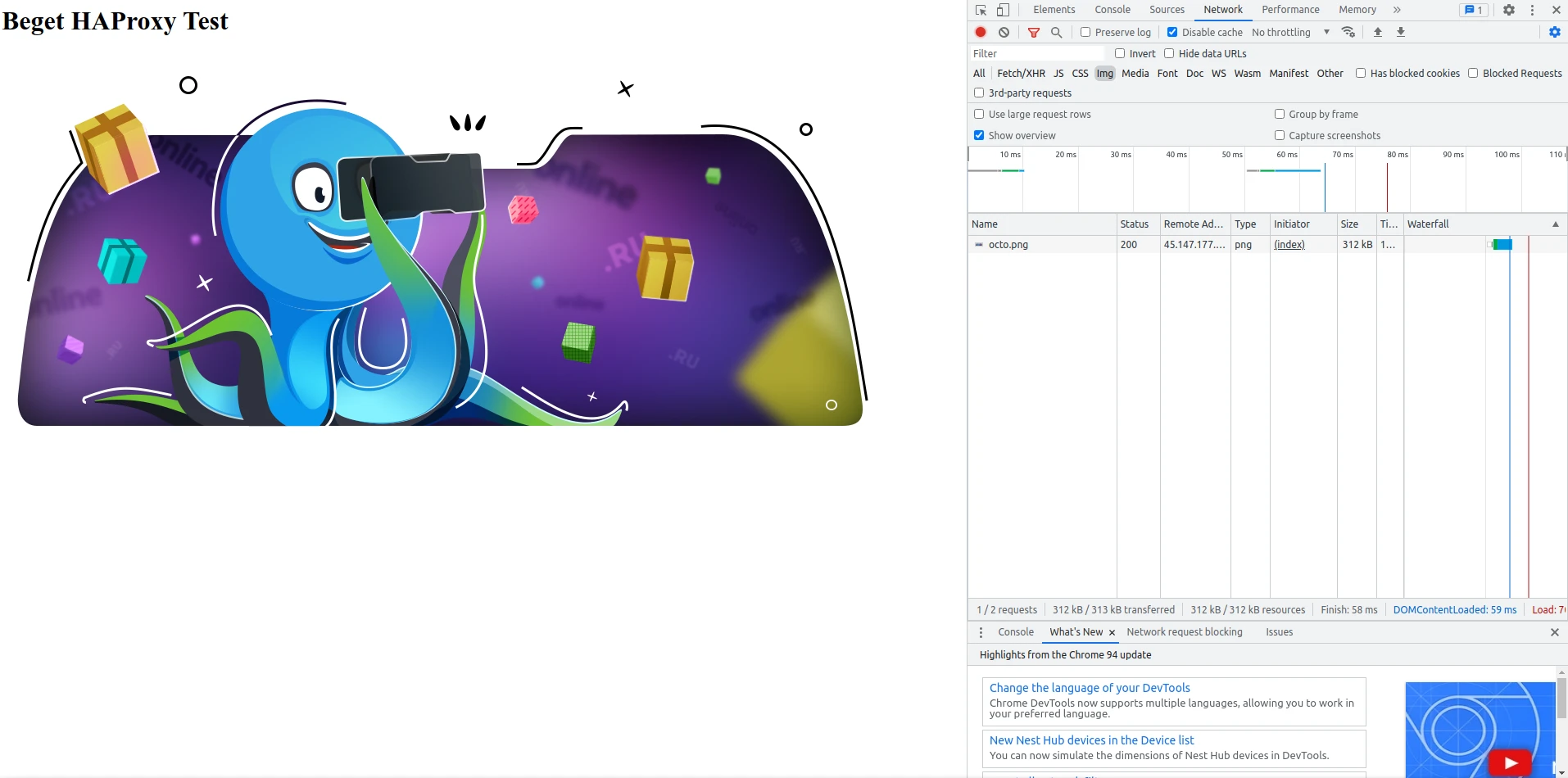Click the inspect element picker icon

click(981, 10)
